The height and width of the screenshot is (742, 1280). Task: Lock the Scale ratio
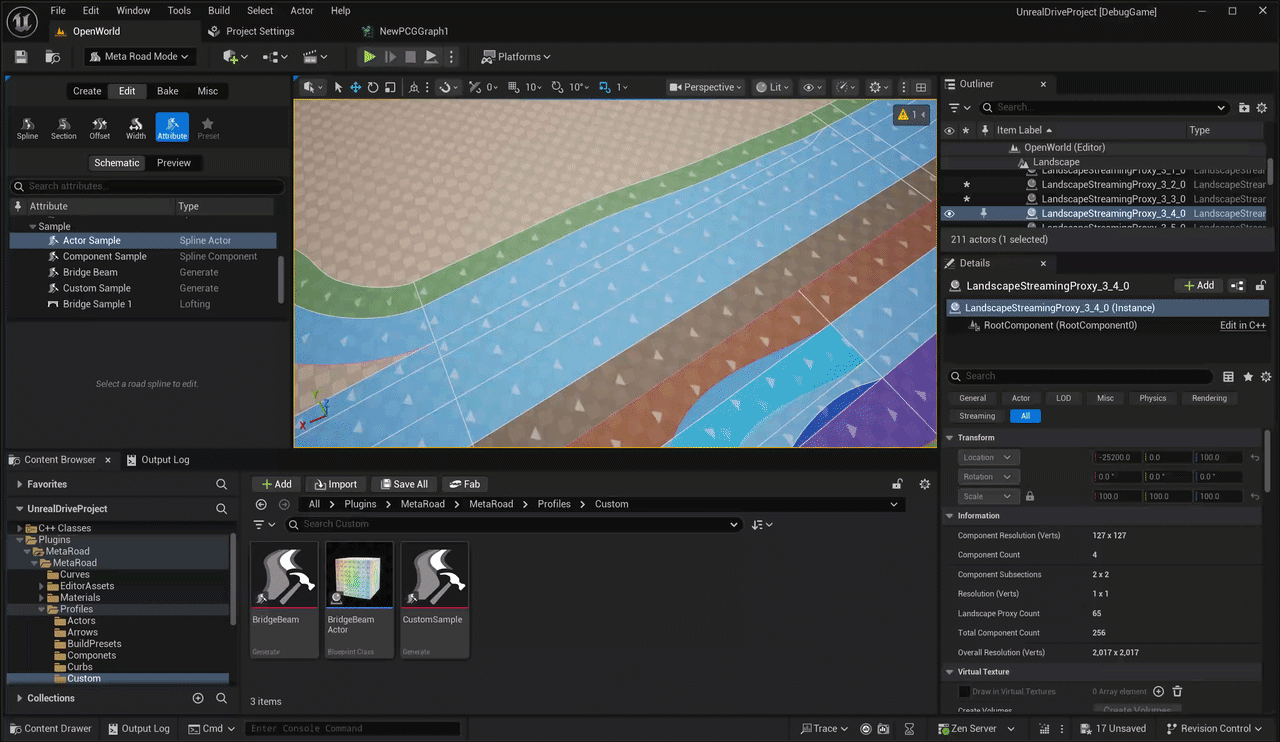click(x=1030, y=496)
